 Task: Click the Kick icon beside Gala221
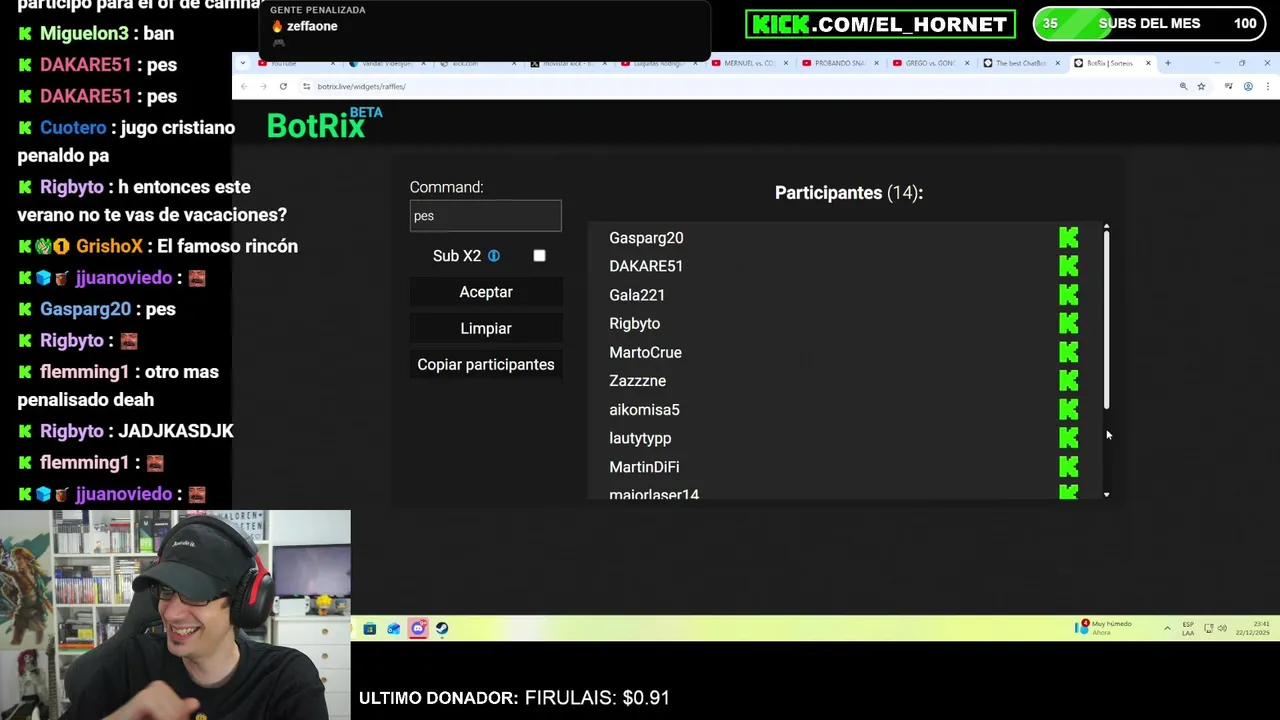pos(1068,295)
